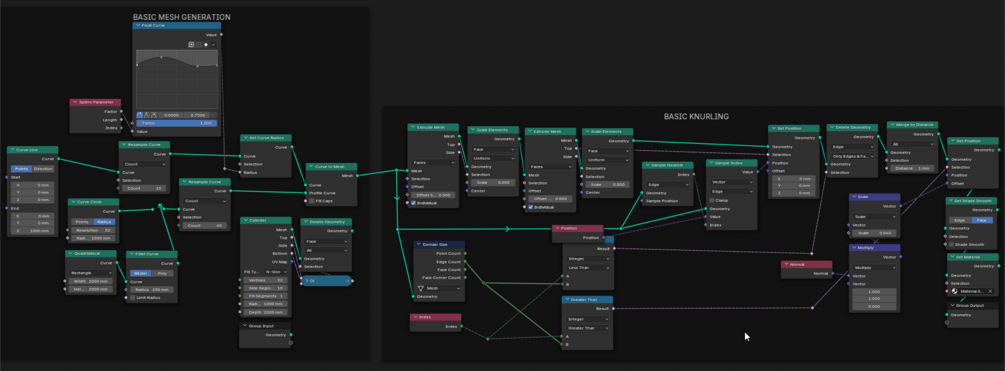This screenshot has width=1005, height=371.
Task: Clear the material with the X icon
Action: [x=990, y=291]
